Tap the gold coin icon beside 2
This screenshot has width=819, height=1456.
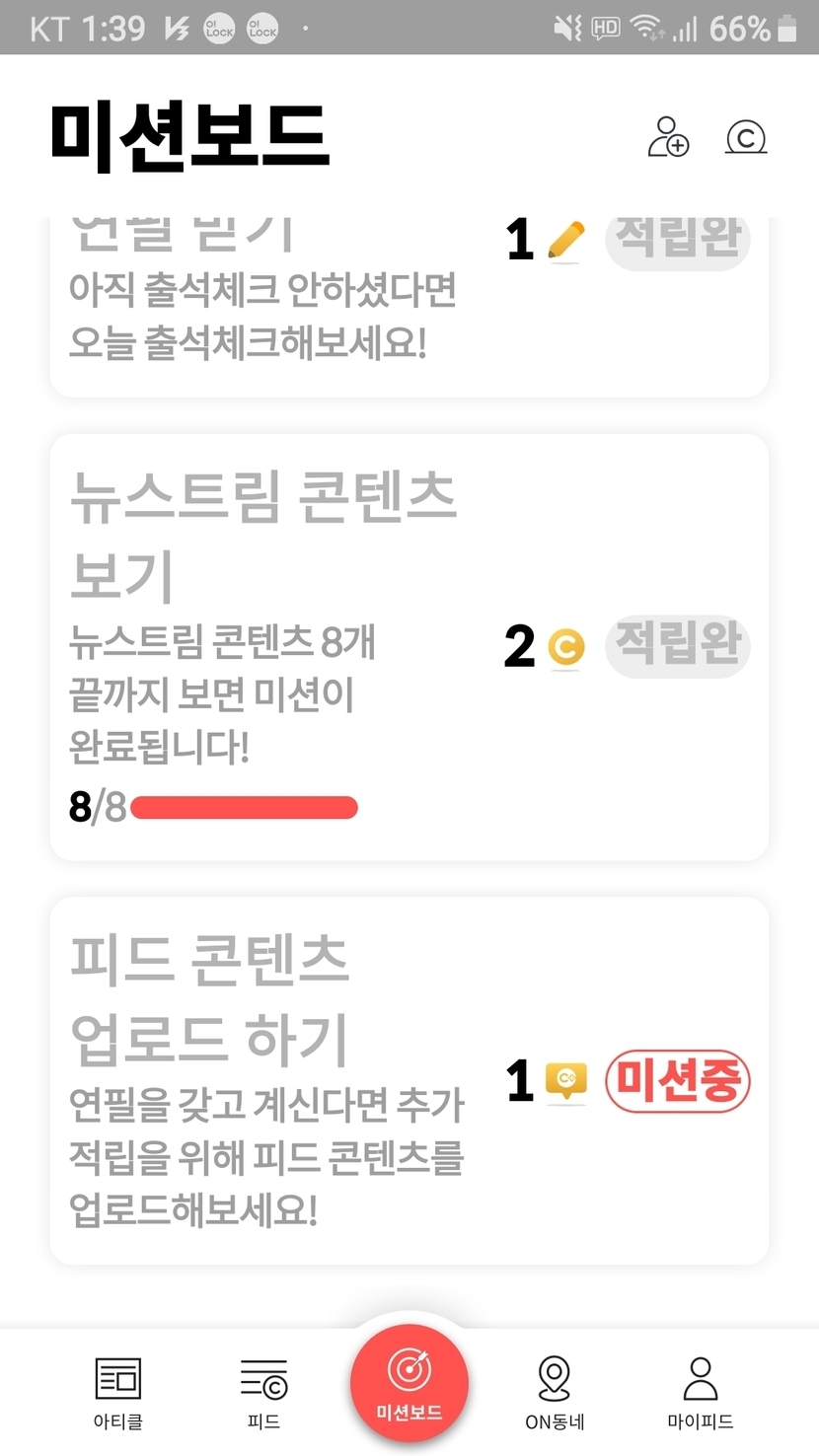click(565, 647)
